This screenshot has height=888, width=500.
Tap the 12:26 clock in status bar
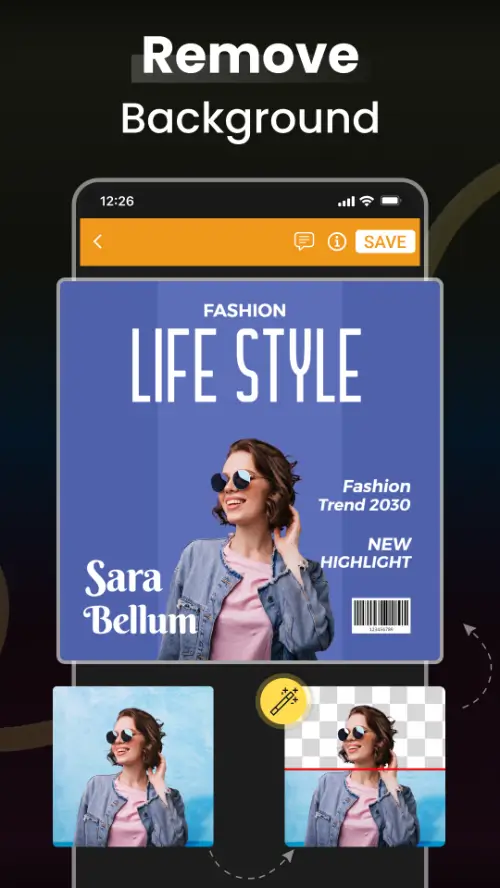pos(117,201)
